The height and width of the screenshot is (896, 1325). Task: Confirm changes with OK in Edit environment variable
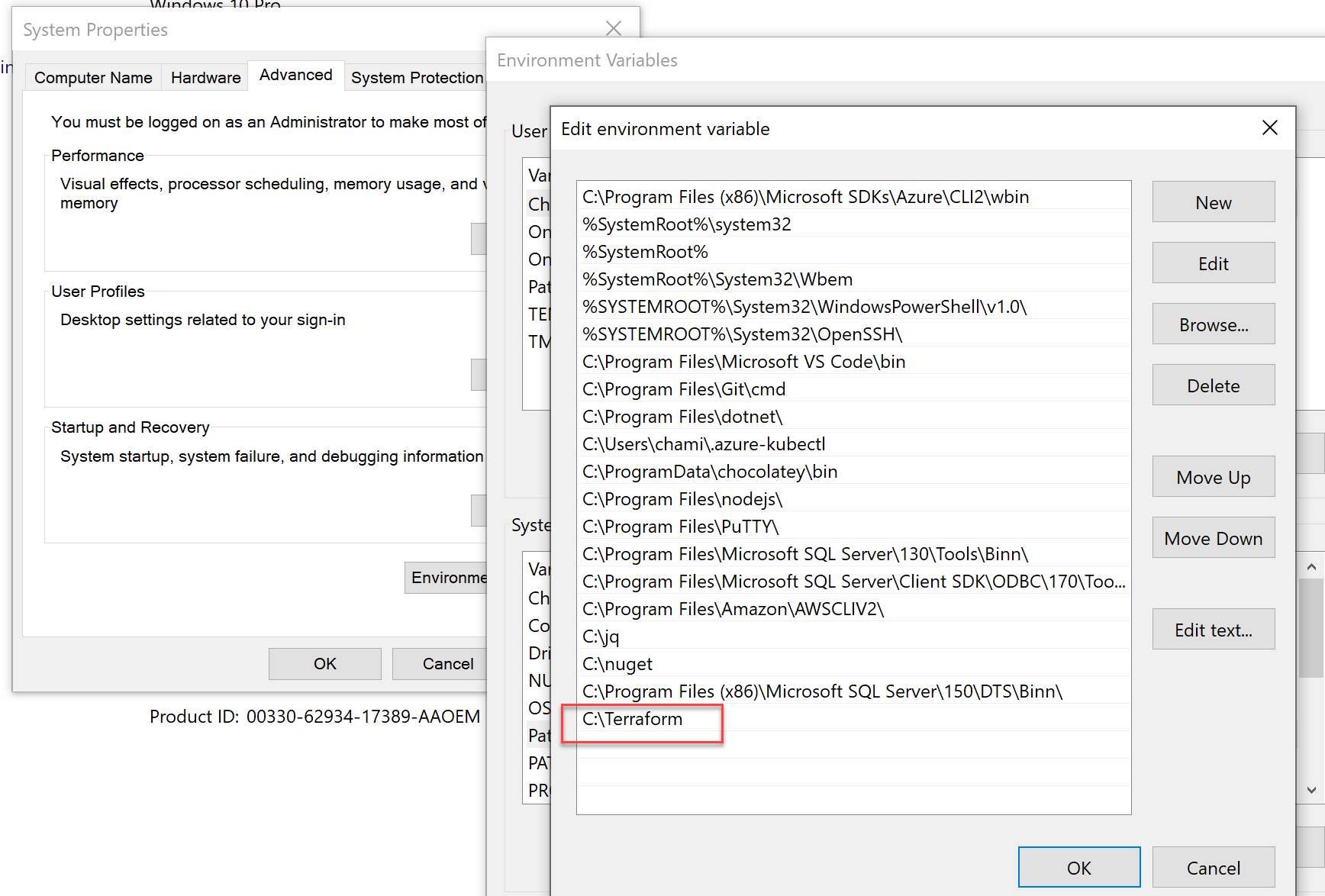[1078, 867]
